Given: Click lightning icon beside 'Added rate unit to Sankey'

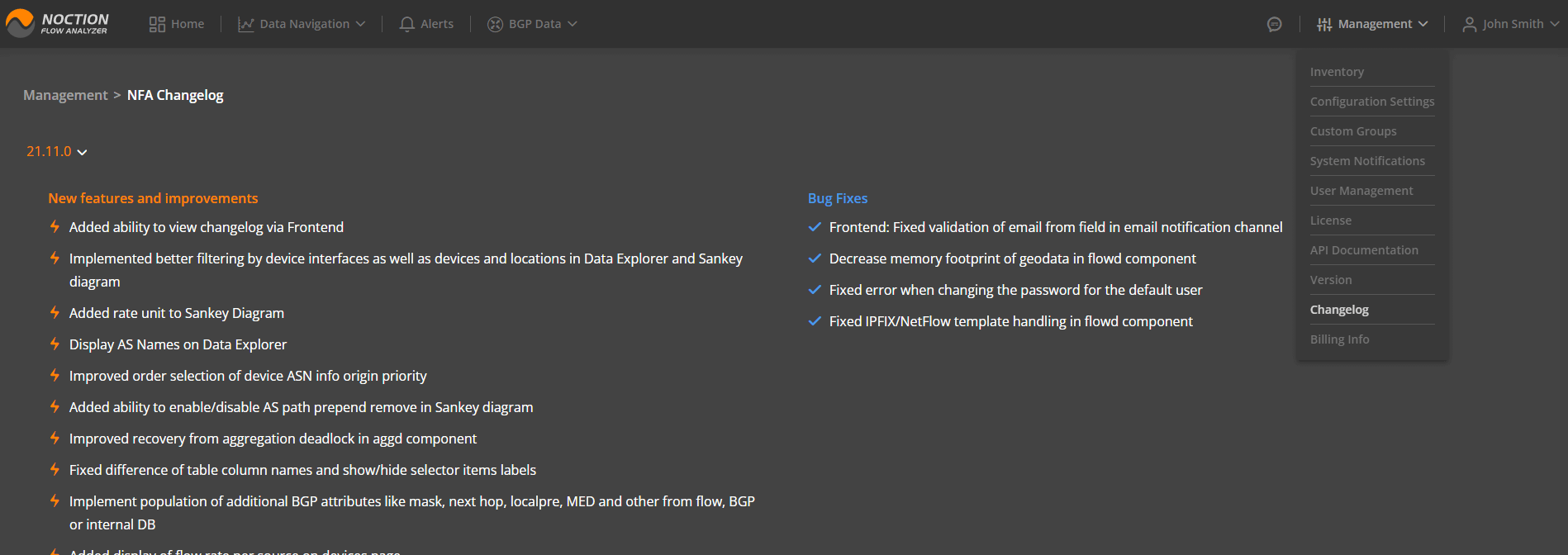Looking at the screenshot, I should [x=55, y=312].
